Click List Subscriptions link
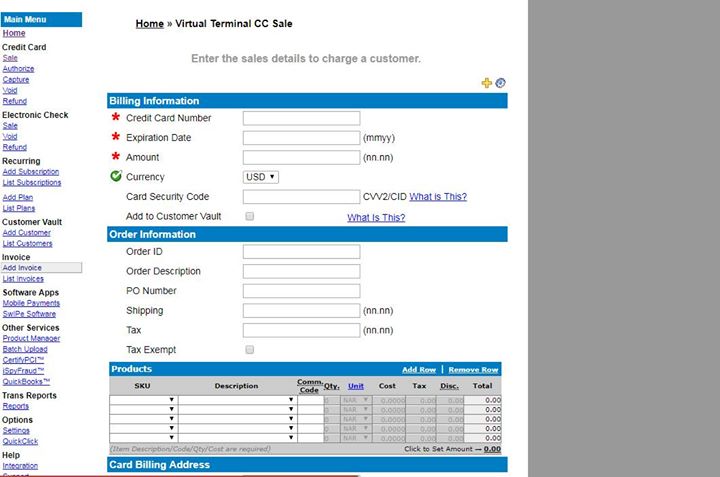The height and width of the screenshot is (477, 720). [x=32, y=183]
